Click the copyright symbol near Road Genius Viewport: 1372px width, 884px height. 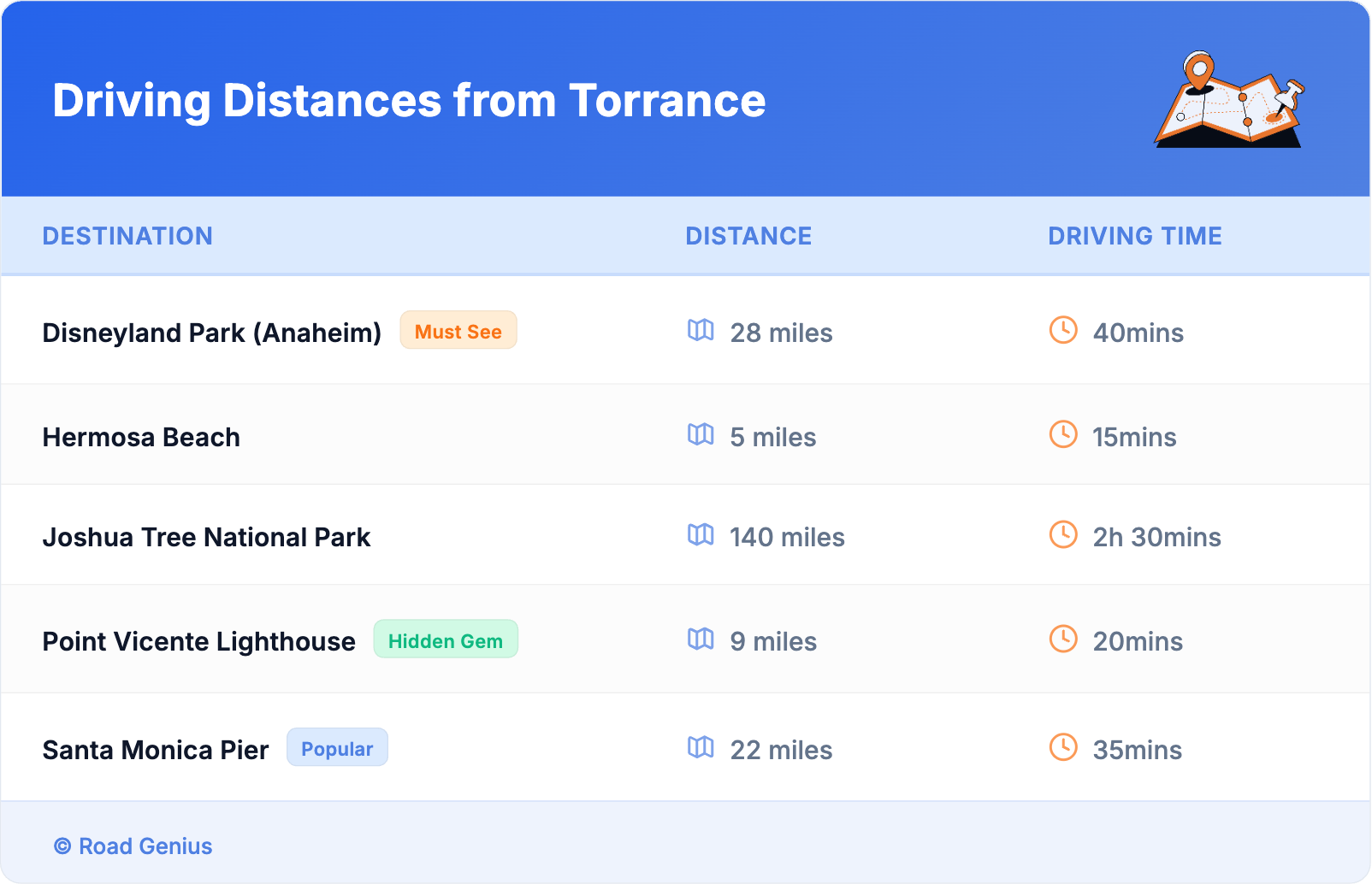click(x=61, y=846)
